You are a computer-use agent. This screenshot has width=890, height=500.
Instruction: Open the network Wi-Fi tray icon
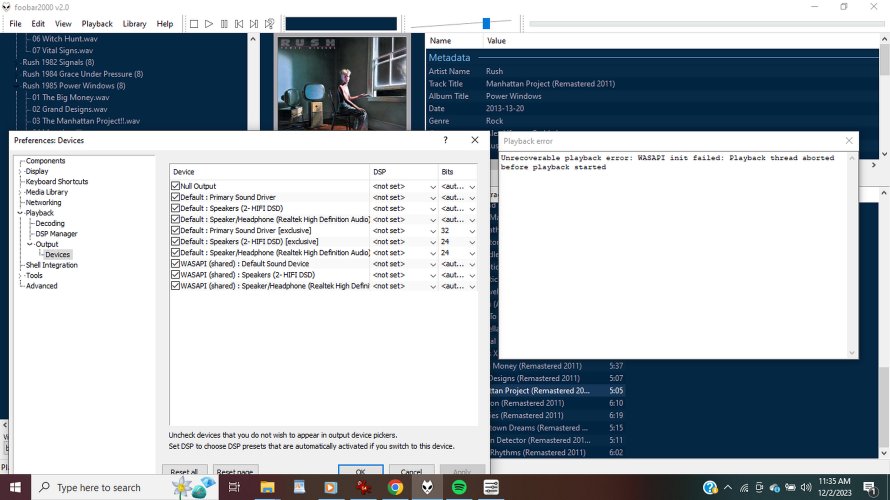(x=744, y=488)
